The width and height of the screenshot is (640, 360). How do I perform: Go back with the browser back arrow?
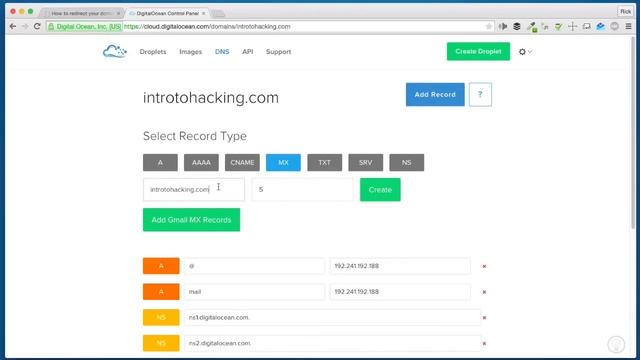tap(13, 27)
